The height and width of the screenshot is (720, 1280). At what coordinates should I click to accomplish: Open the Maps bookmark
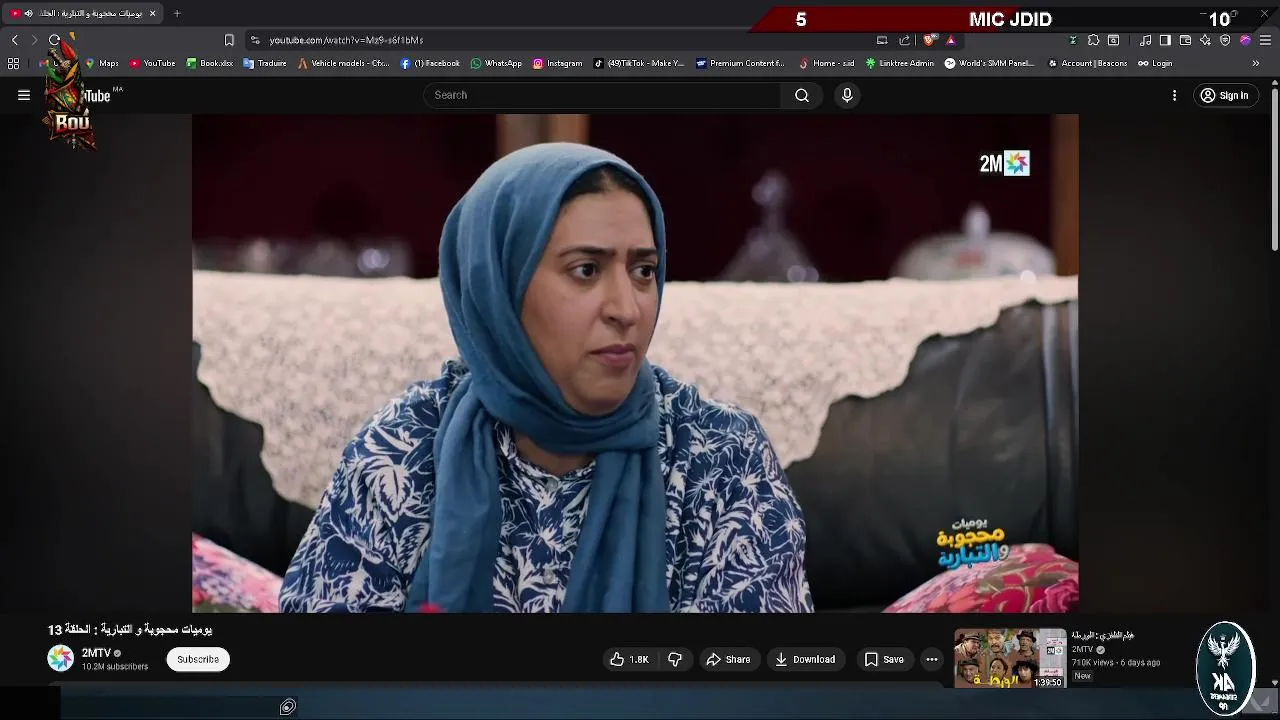click(x=102, y=63)
